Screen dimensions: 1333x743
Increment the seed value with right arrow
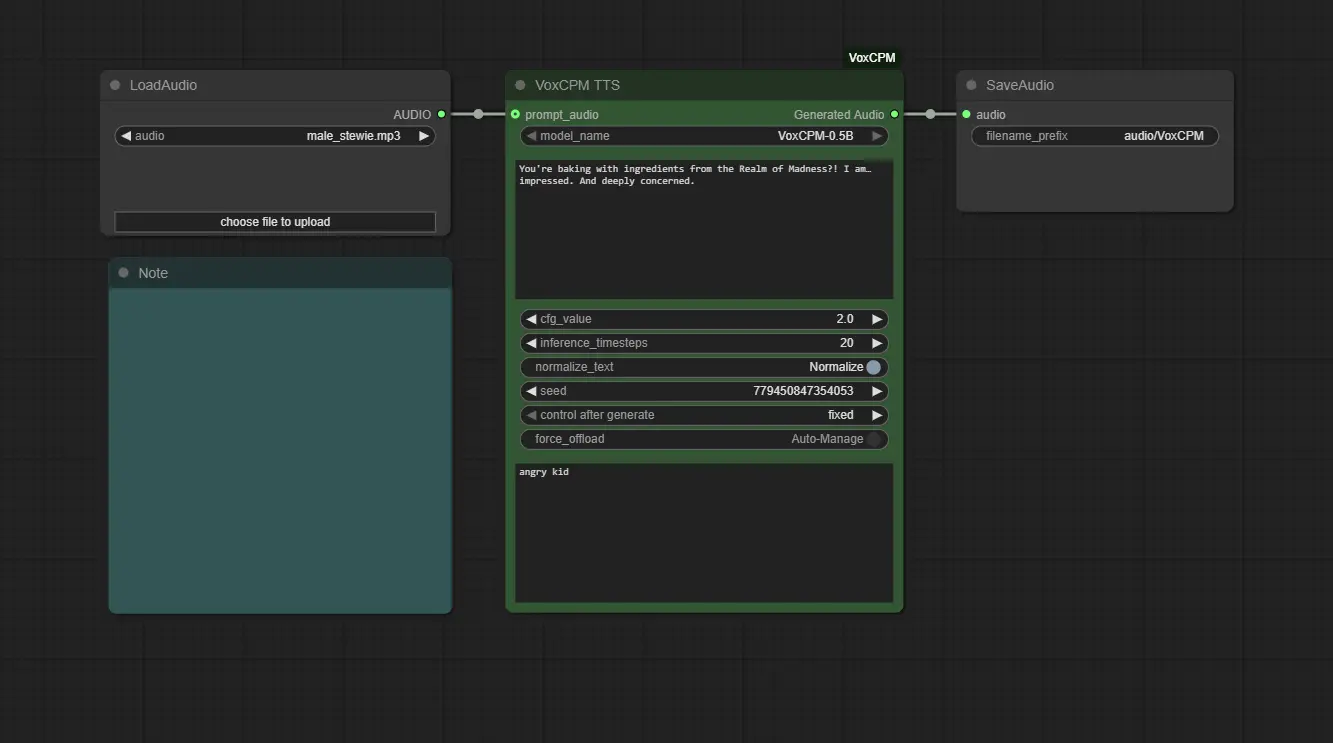pos(877,391)
